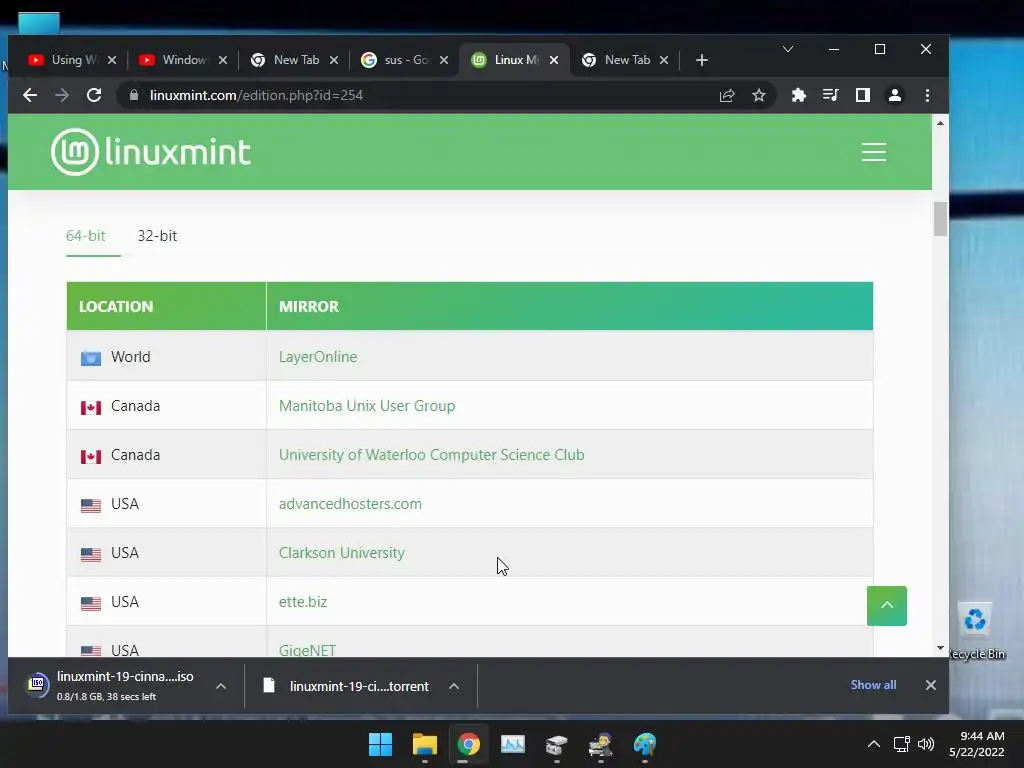Click 'Canada' in the Manitoba row
Image resolution: width=1024 pixels, height=768 pixels.
click(x=135, y=406)
